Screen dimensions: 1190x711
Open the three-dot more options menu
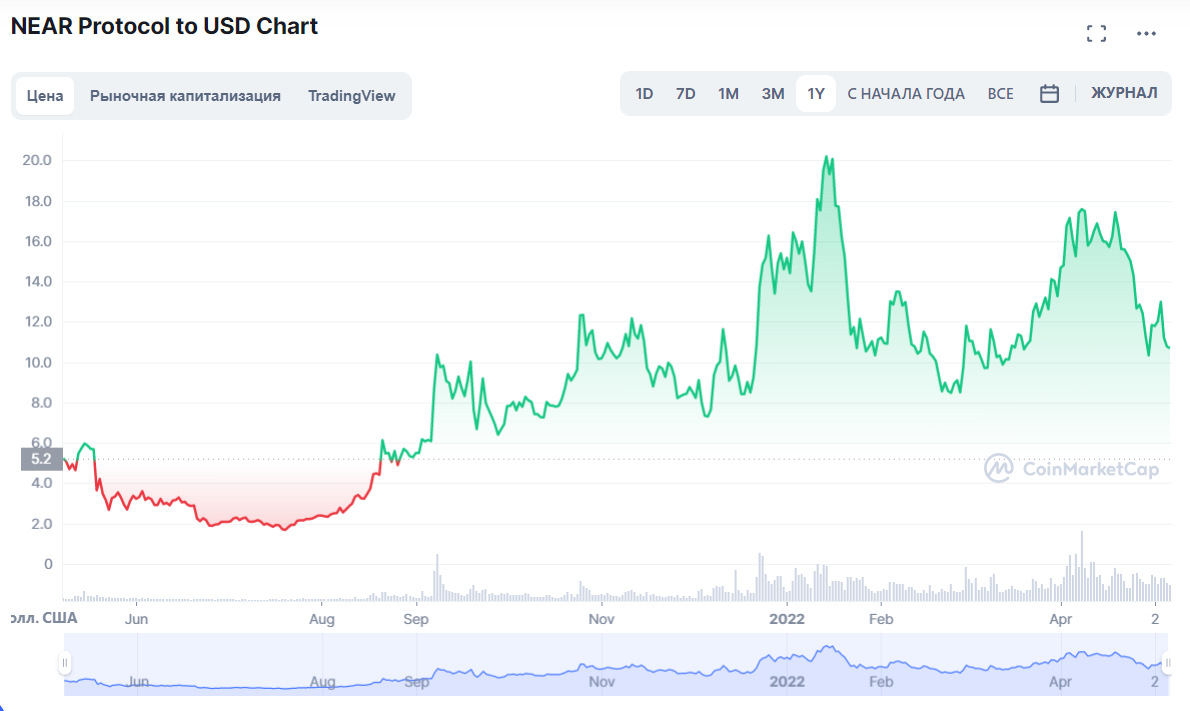tap(1146, 33)
